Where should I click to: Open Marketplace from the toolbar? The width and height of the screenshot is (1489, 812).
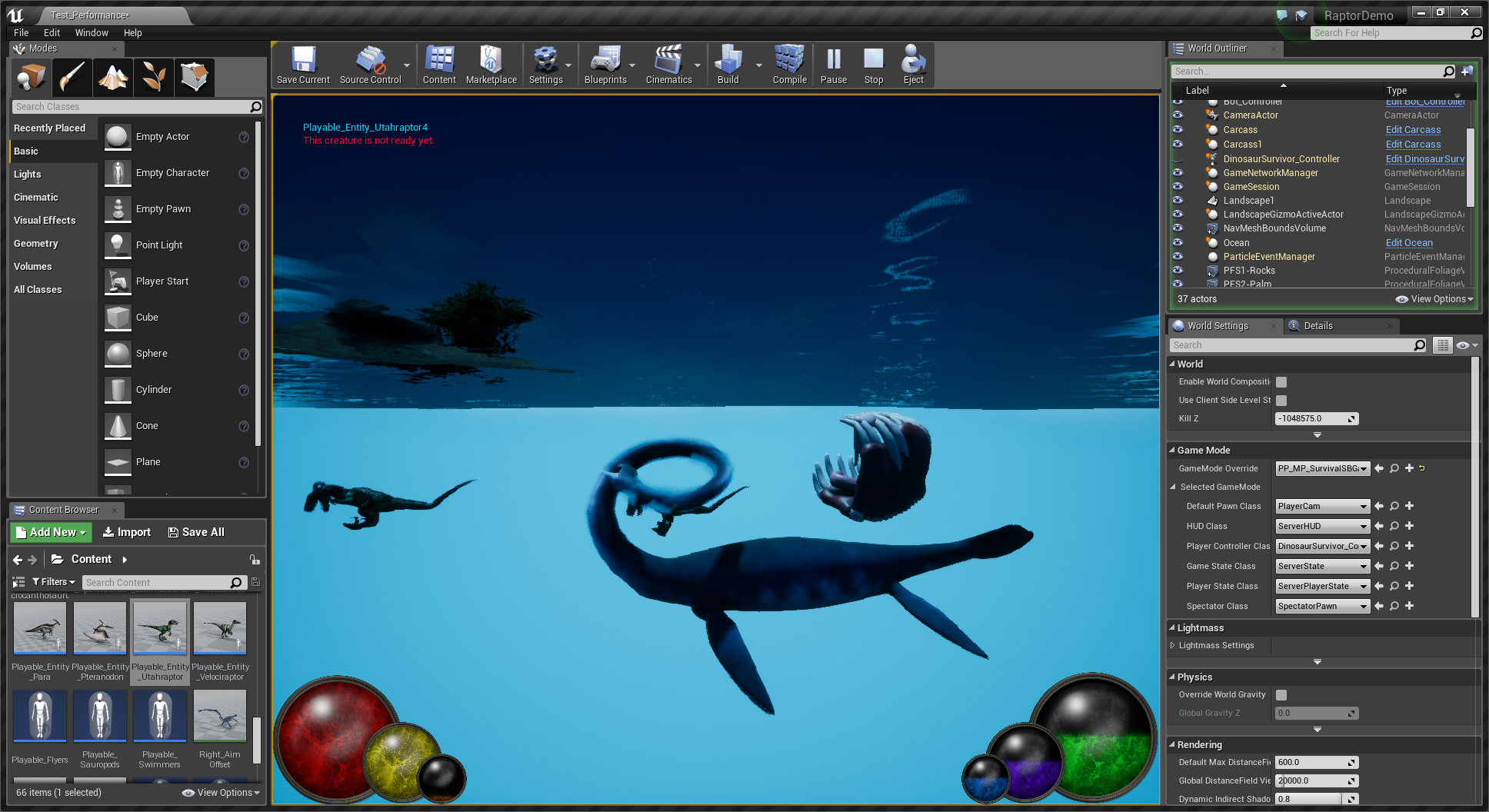491,65
